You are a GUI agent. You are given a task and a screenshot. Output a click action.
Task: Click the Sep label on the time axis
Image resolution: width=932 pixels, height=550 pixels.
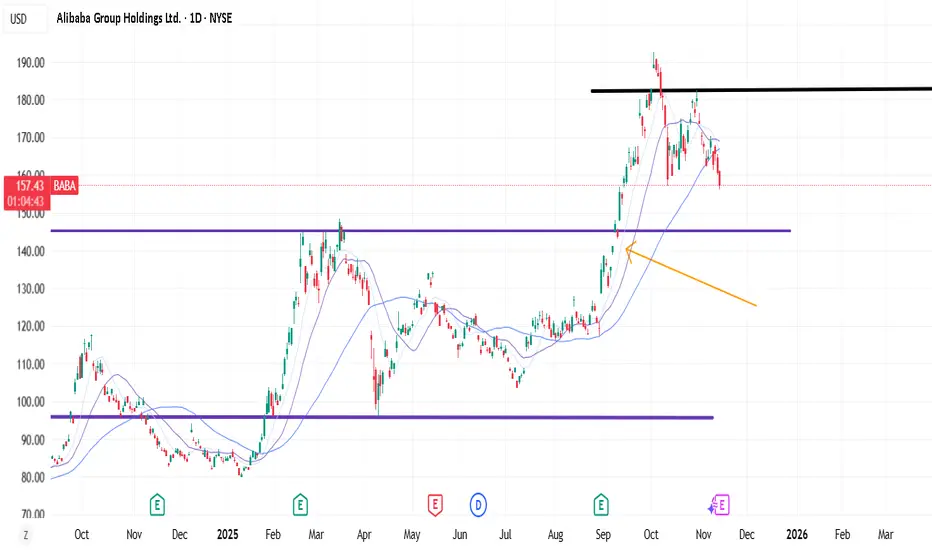pyautogui.click(x=603, y=535)
